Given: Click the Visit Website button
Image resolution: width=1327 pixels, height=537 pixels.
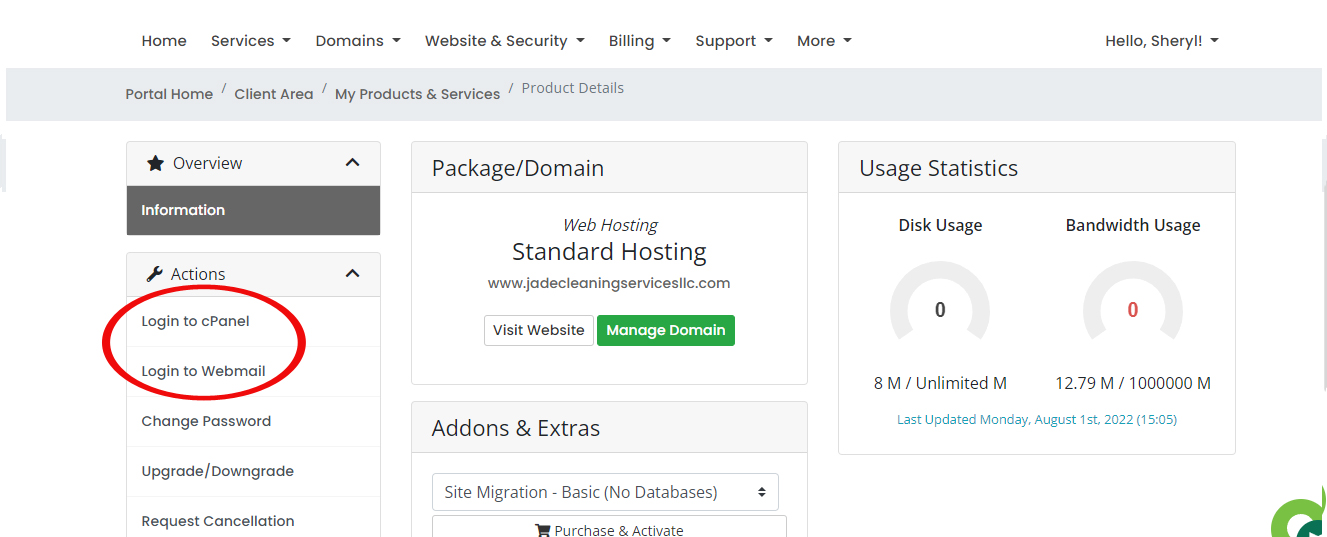Looking at the screenshot, I should [538, 330].
